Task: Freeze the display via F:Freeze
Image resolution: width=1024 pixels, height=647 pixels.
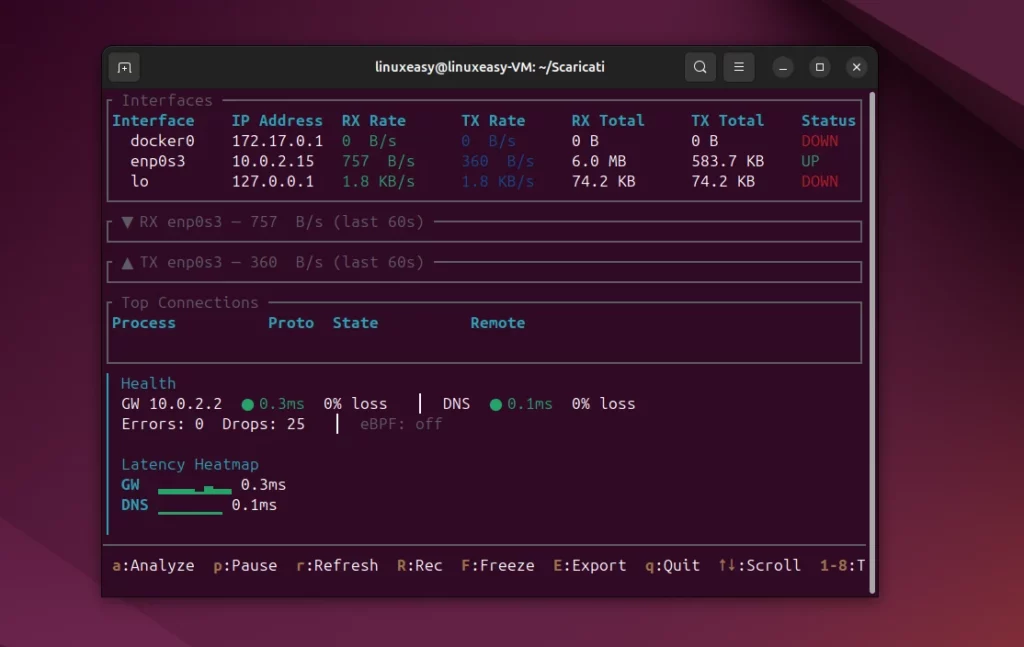Action: coord(497,565)
